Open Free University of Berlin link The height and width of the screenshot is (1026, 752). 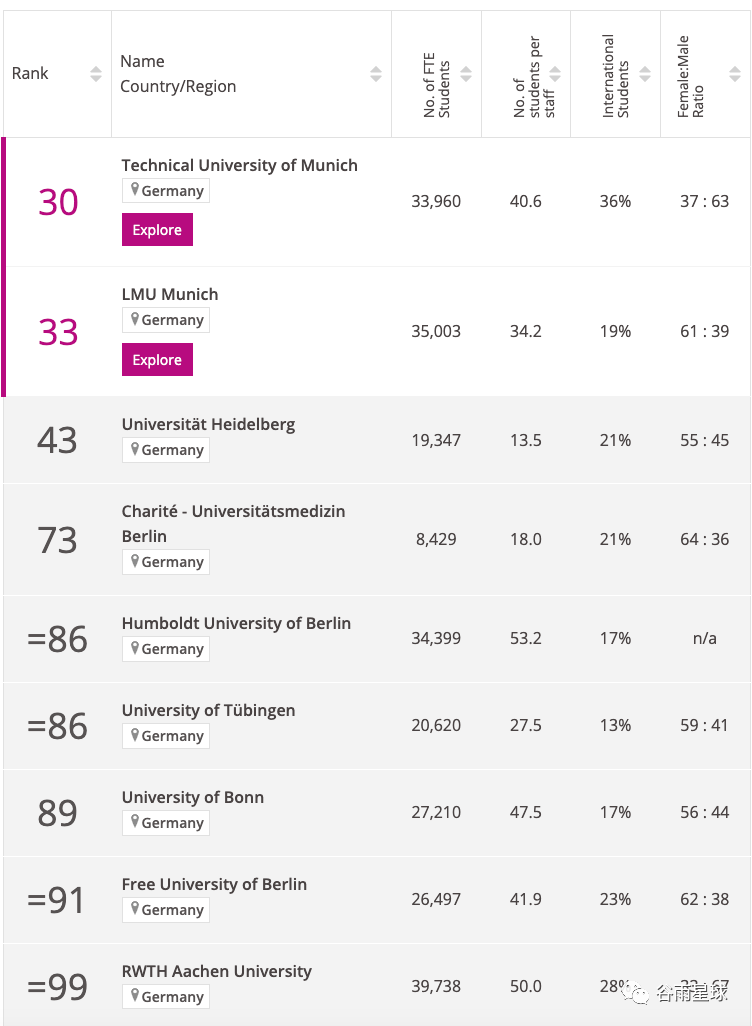214,885
